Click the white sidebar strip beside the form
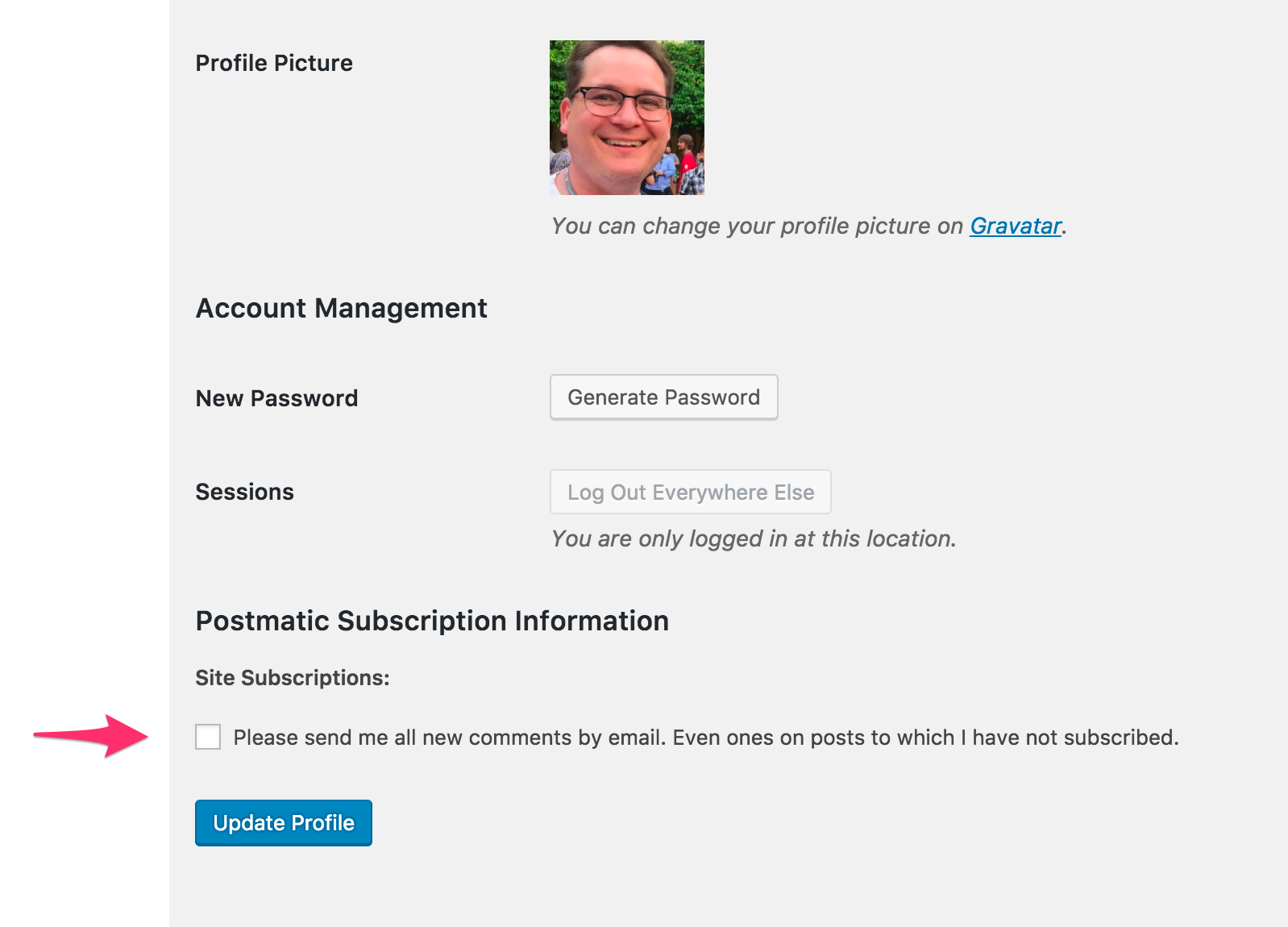1288x927 pixels. pyautogui.click(x=85, y=463)
